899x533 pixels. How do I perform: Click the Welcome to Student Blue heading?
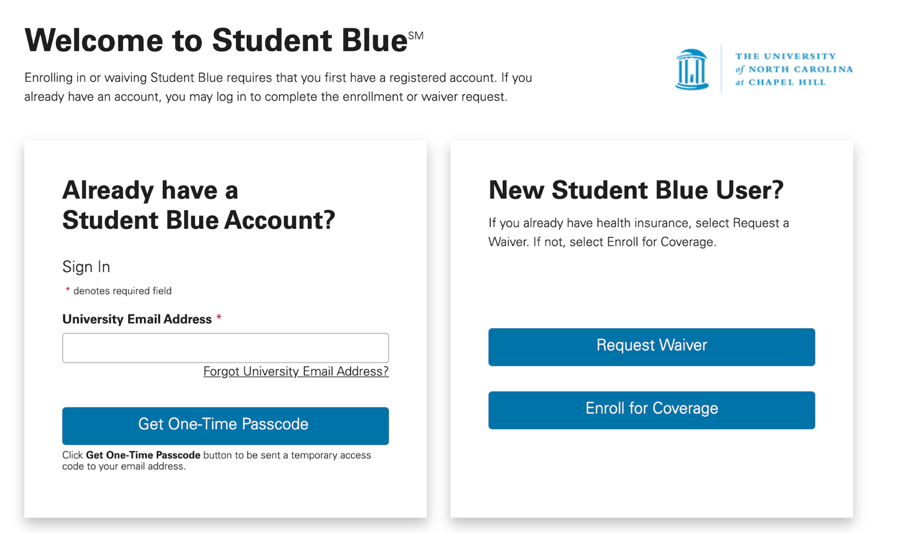(216, 40)
